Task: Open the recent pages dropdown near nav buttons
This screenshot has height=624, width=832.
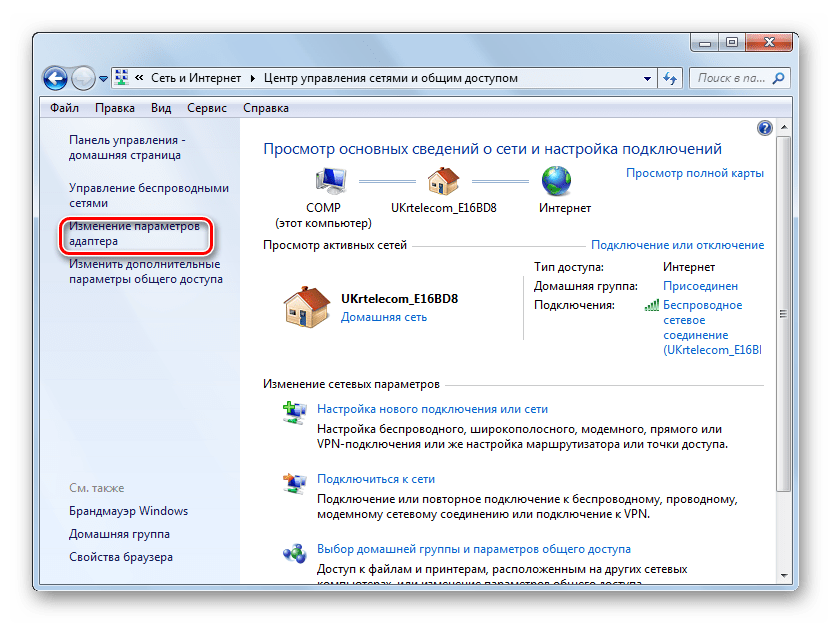Action: click(103, 78)
